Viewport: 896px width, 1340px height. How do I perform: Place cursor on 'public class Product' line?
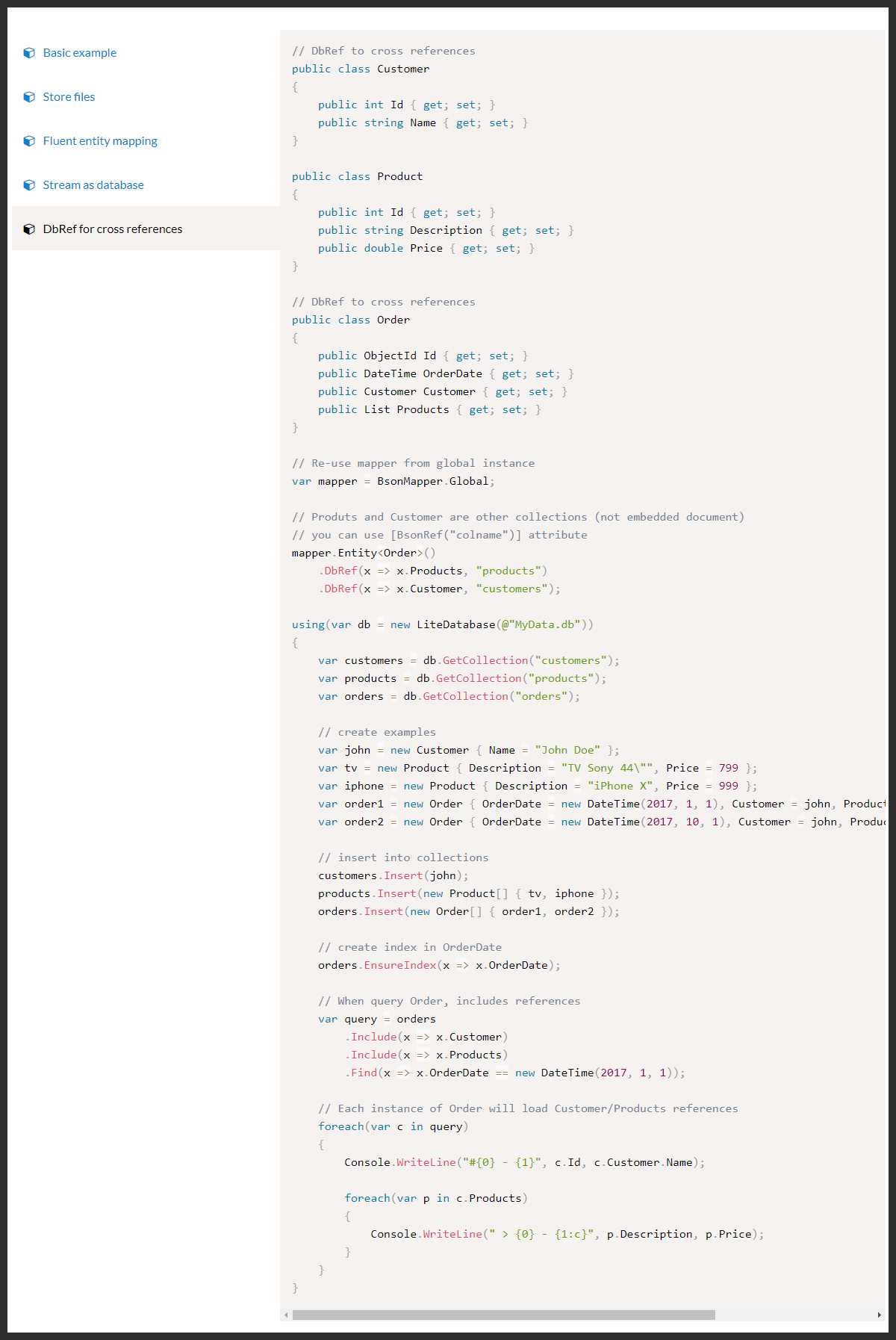[x=357, y=176]
